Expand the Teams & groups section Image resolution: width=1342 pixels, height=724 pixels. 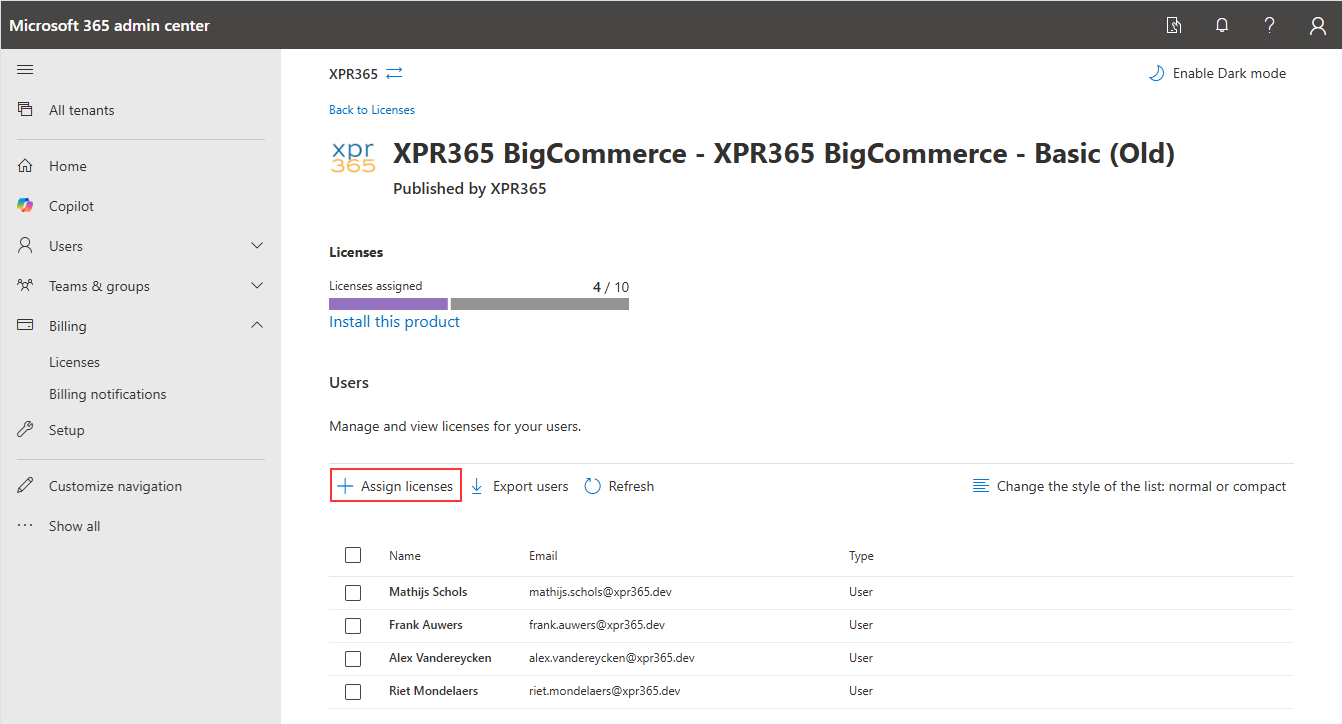(256, 286)
